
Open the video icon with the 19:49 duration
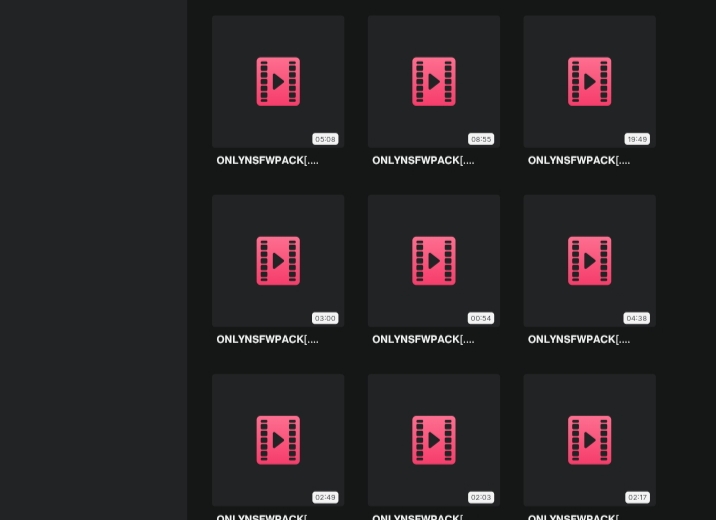[589, 81]
